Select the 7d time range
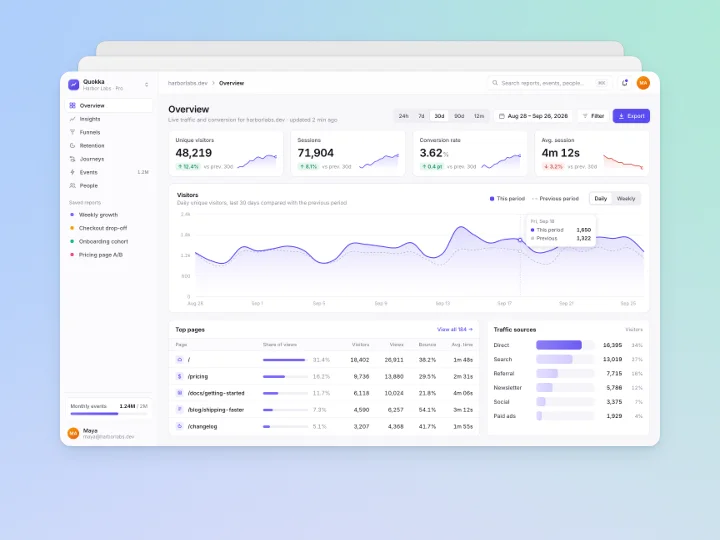The height and width of the screenshot is (540, 720). pos(421,116)
